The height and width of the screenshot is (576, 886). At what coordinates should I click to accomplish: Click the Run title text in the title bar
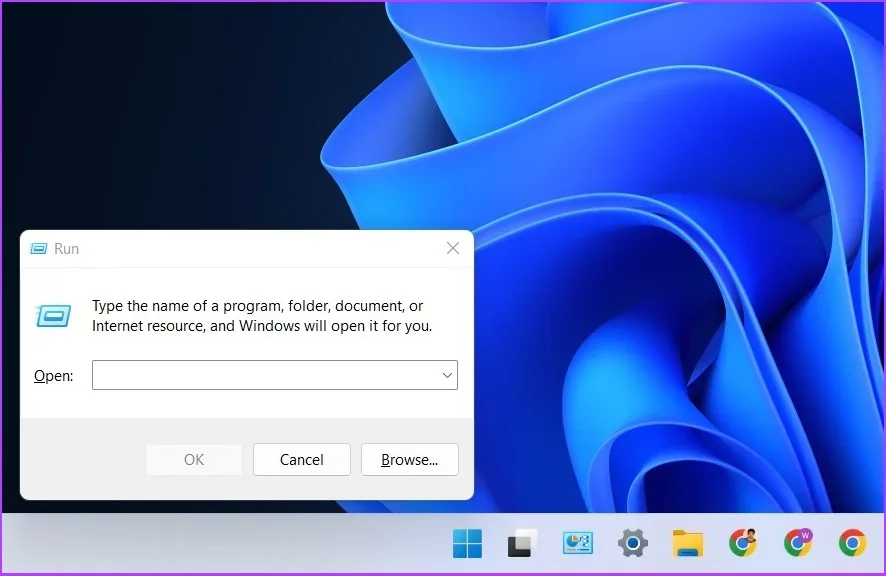pos(68,248)
